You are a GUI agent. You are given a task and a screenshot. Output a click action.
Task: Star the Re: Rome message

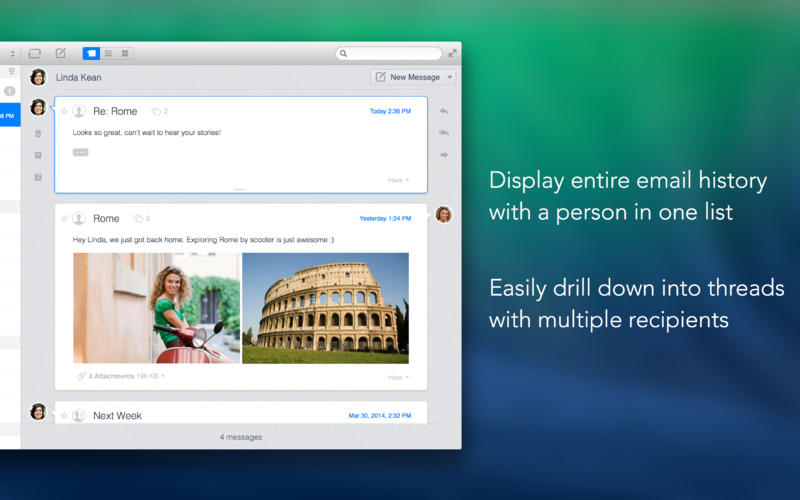[64, 111]
